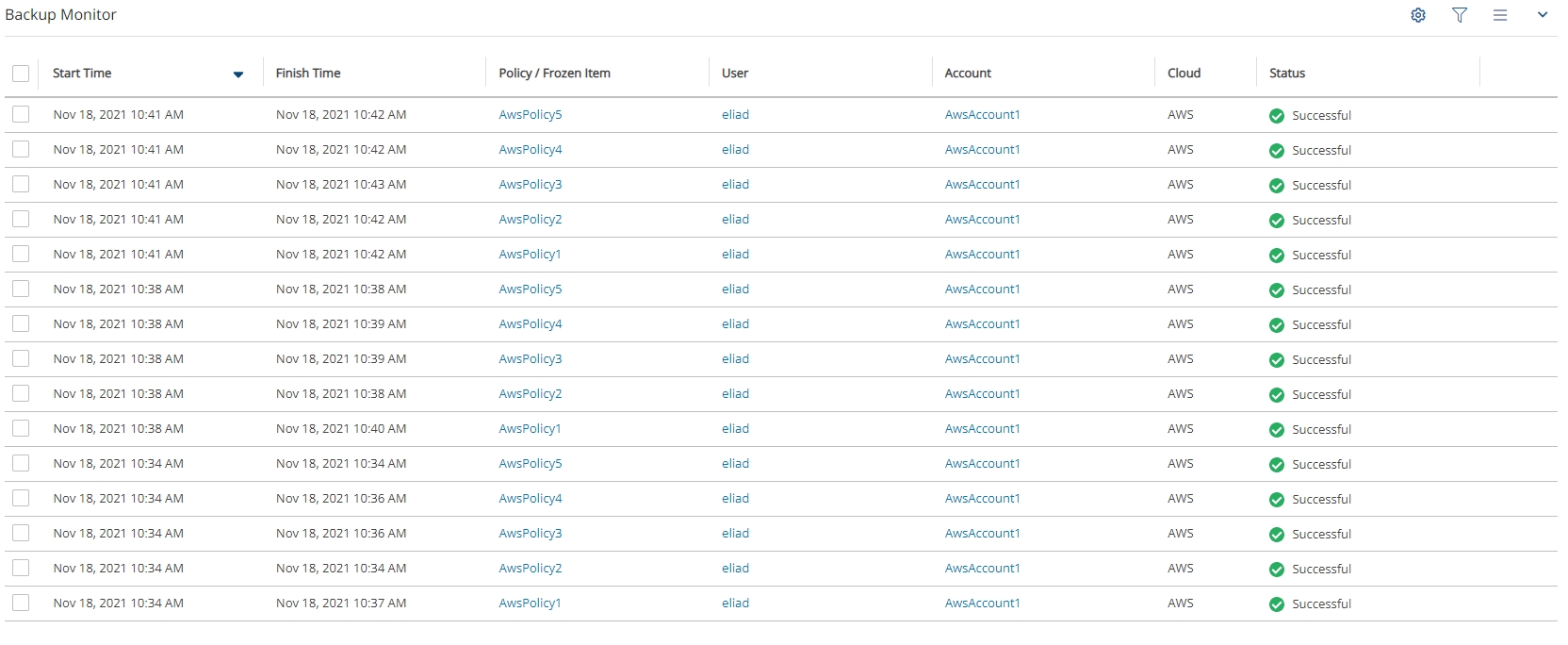Click user eliad in the first row

coord(735,115)
